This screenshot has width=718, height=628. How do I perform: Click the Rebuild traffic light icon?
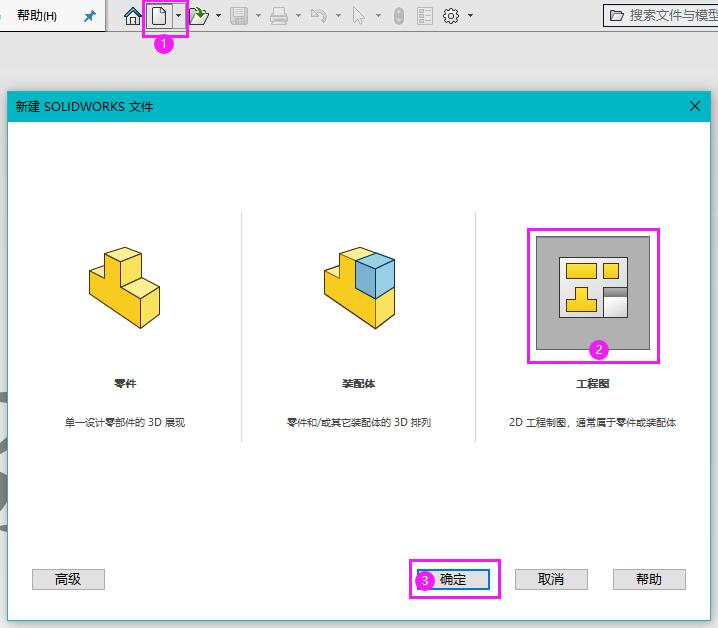pos(399,16)
